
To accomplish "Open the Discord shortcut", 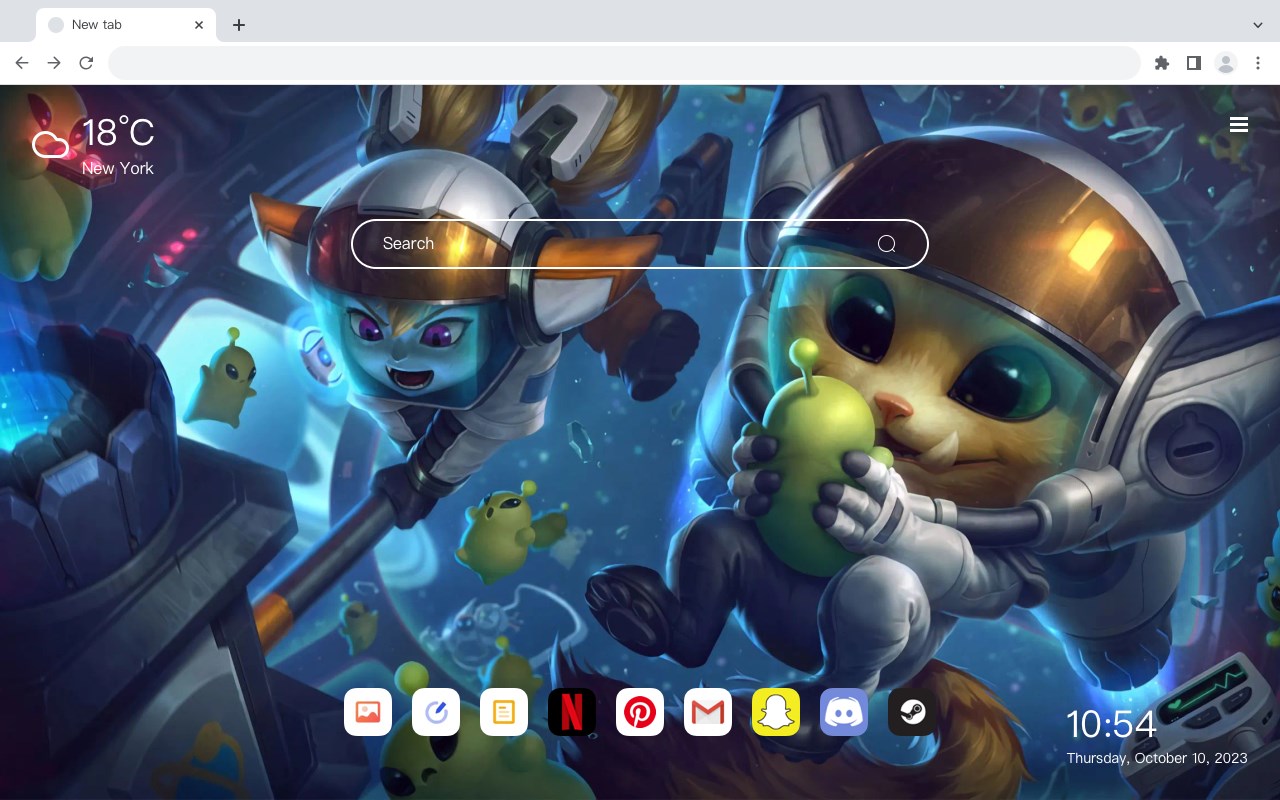I will pyautogui.click(x=844, y=712).
